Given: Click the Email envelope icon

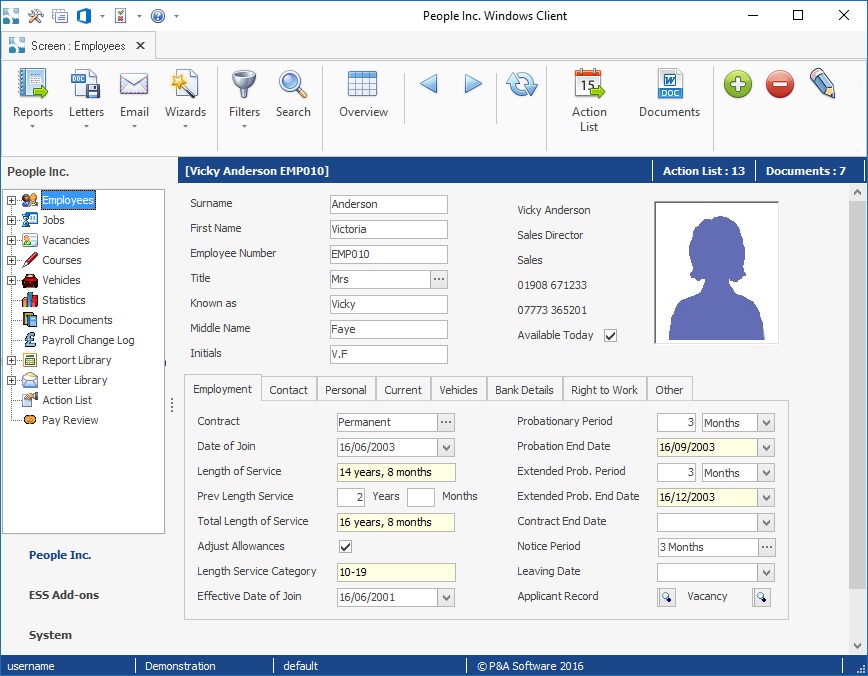Looking at the screenshot, I should coord(134,85).
